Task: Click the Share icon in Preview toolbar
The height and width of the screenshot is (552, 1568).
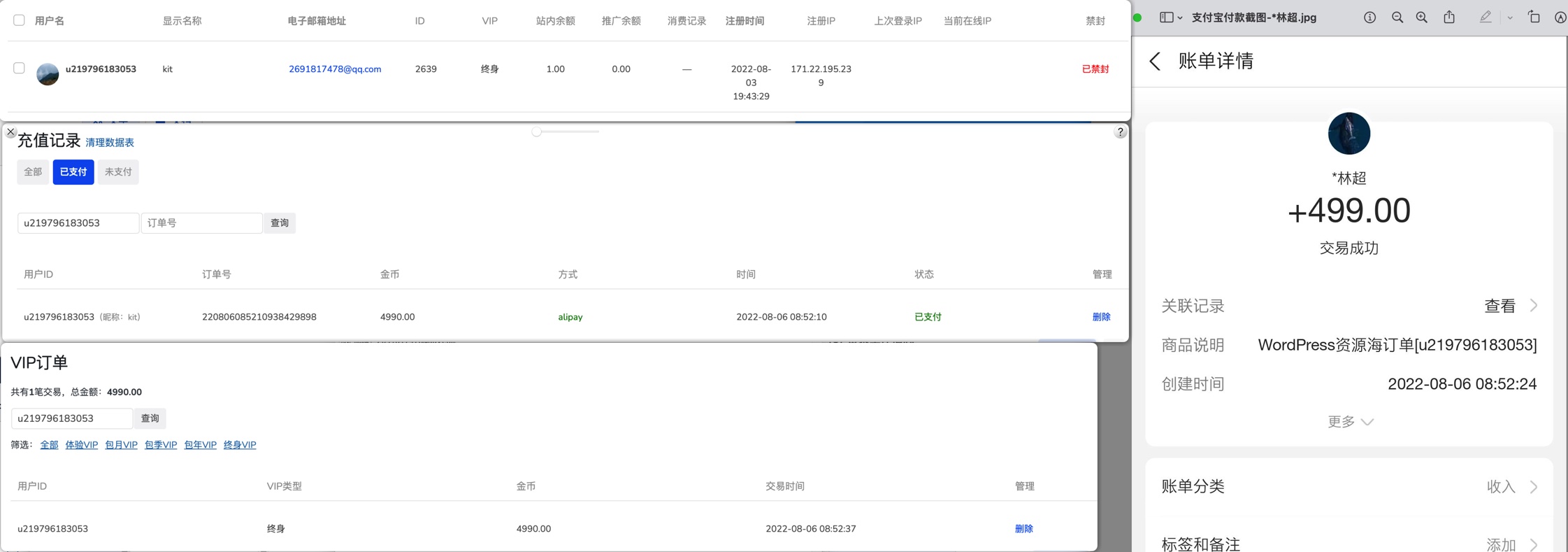Action: click(x=1449, y=17)
